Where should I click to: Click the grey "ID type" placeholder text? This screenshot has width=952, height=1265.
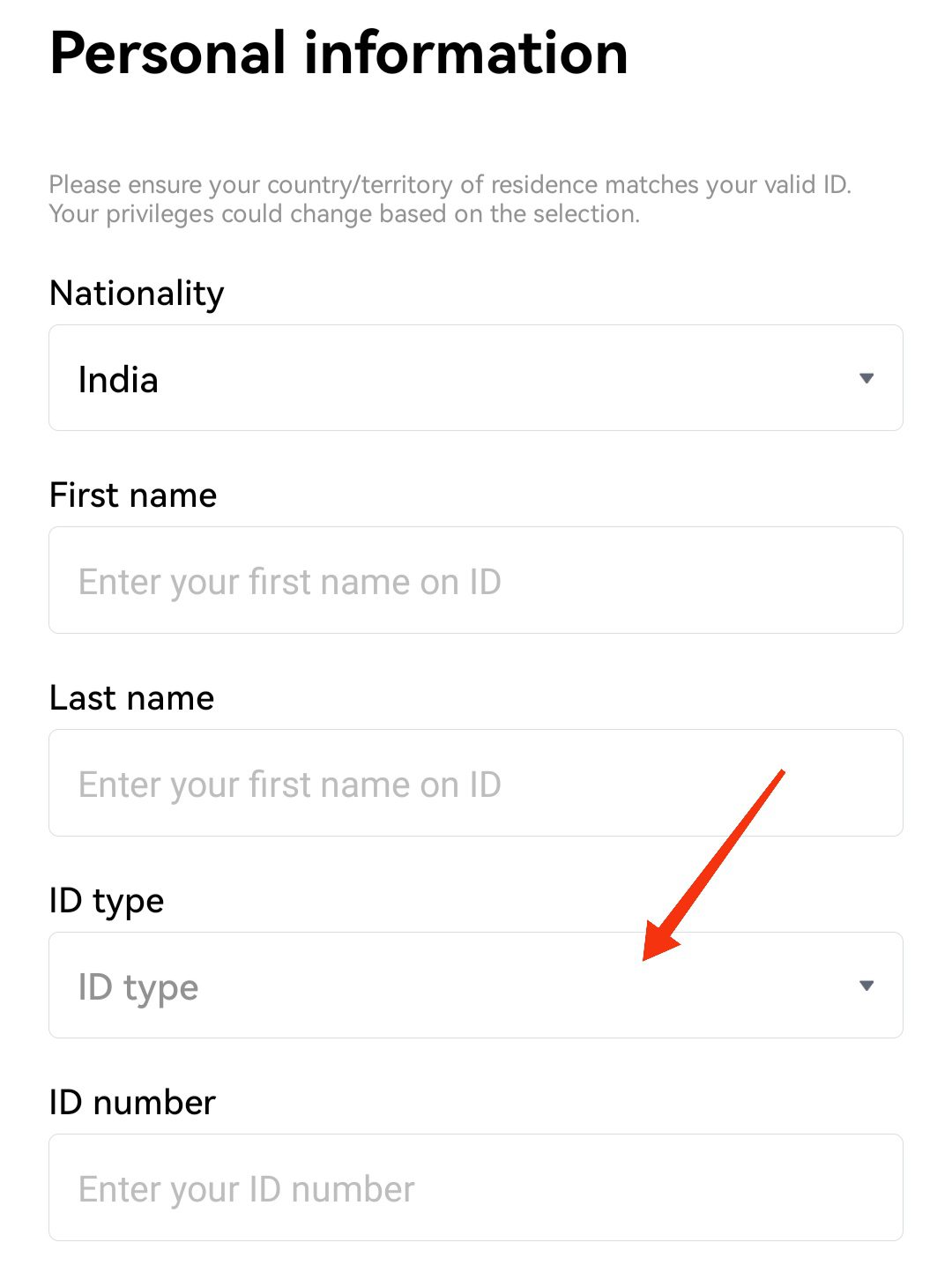pos(138,987)
